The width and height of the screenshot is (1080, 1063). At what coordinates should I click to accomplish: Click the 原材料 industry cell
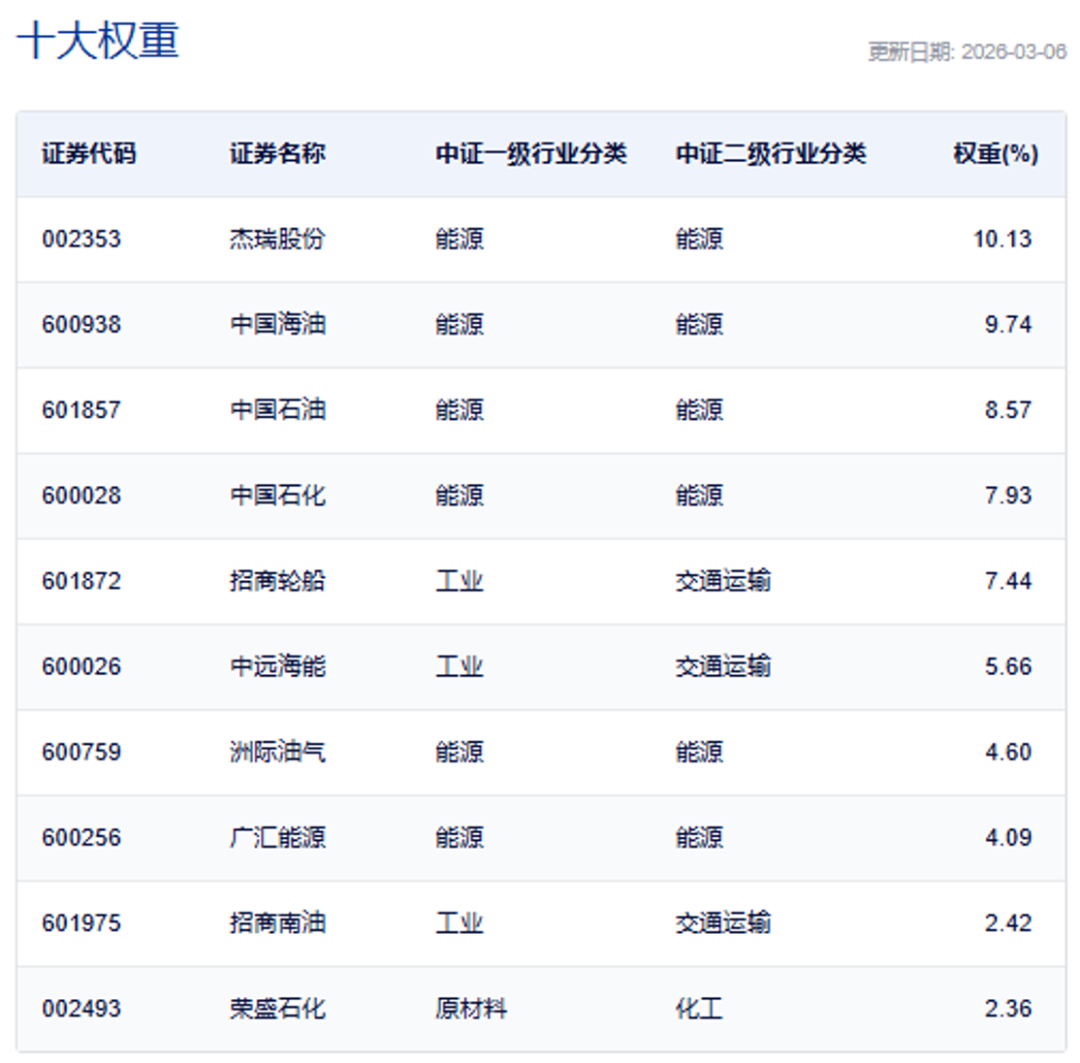(x=471, y=1009)
